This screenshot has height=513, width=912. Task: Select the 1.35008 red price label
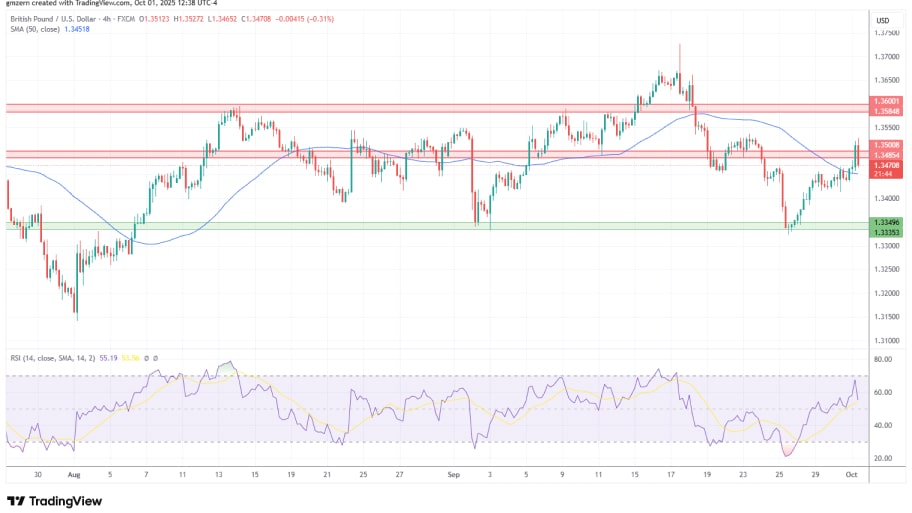click(x=886, y=145)
